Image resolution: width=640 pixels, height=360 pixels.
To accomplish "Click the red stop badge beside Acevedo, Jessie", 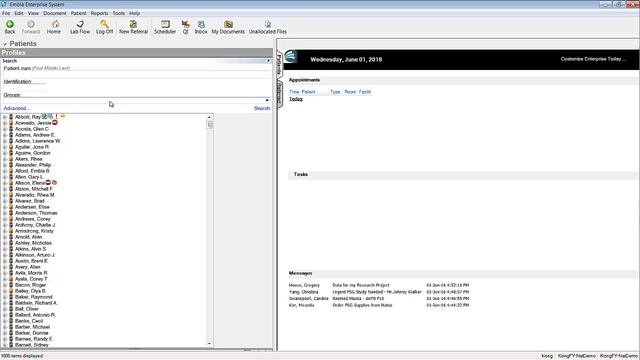I will [x=55, y=122].
